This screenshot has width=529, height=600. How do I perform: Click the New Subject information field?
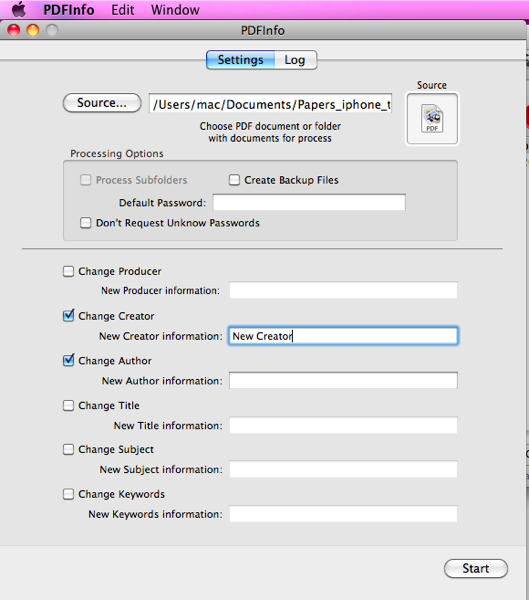343,469
